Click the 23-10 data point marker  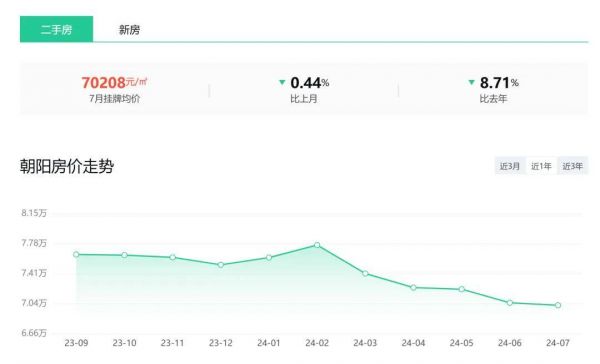tap(124, 255)
